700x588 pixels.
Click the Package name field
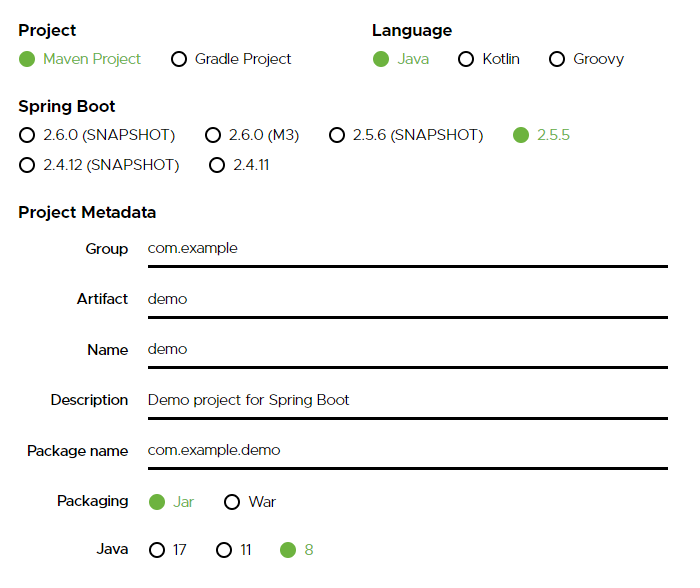[x=406, y=451]
